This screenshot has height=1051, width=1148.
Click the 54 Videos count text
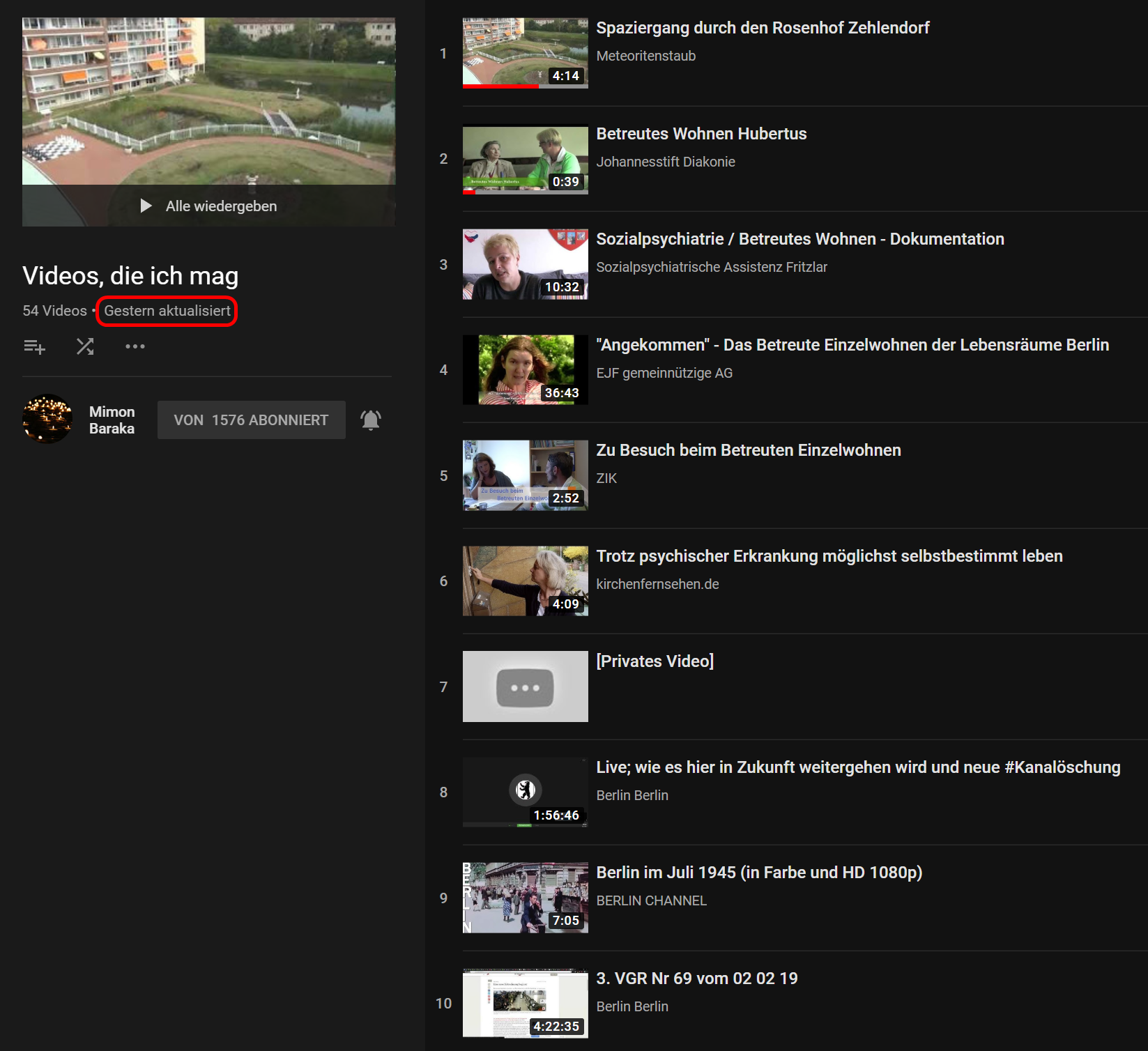tap(54, 311)
